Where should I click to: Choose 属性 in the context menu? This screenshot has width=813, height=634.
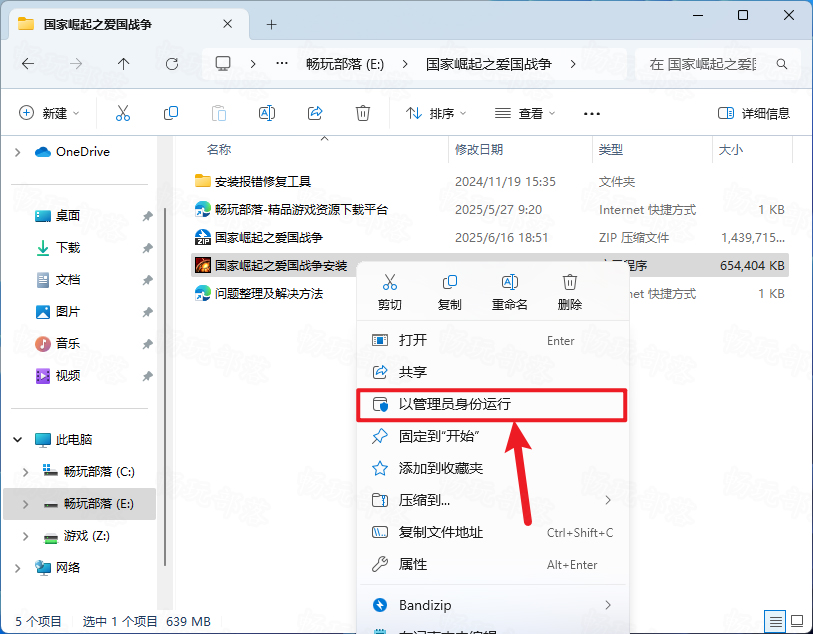[x=493, y=565]
